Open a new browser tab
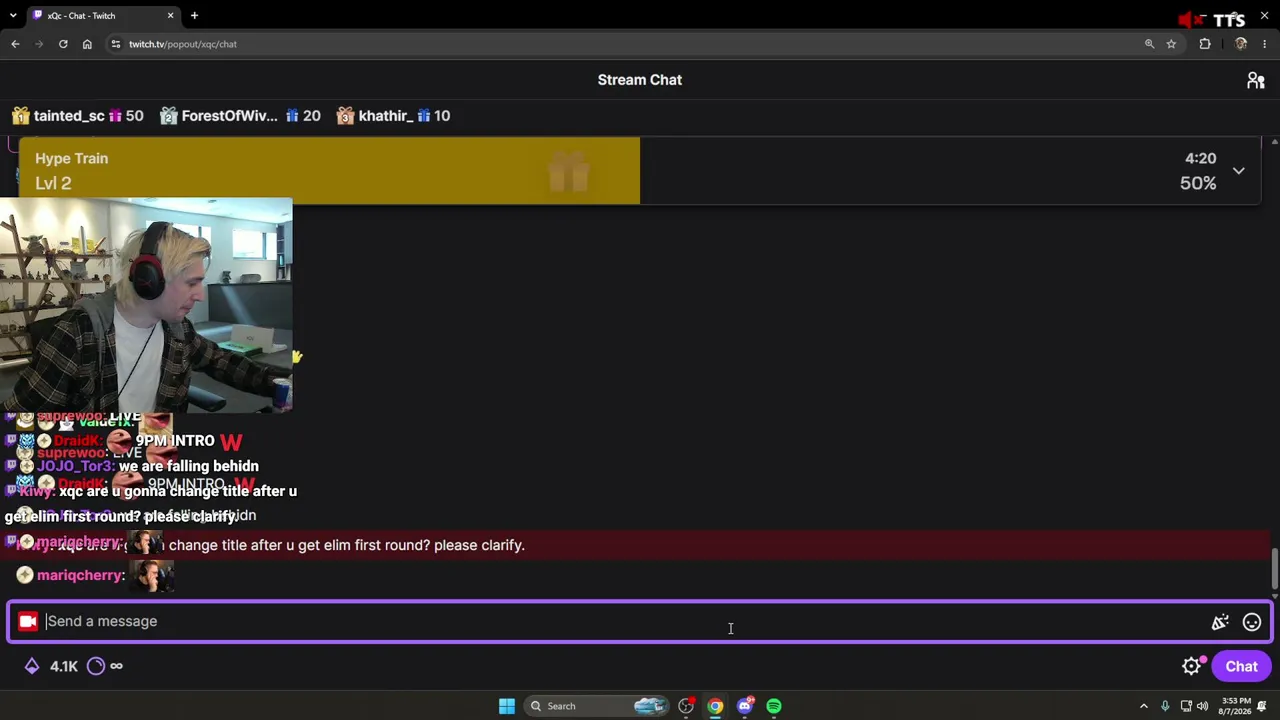This screenshot has width=1280, height=720. [195, 16]
